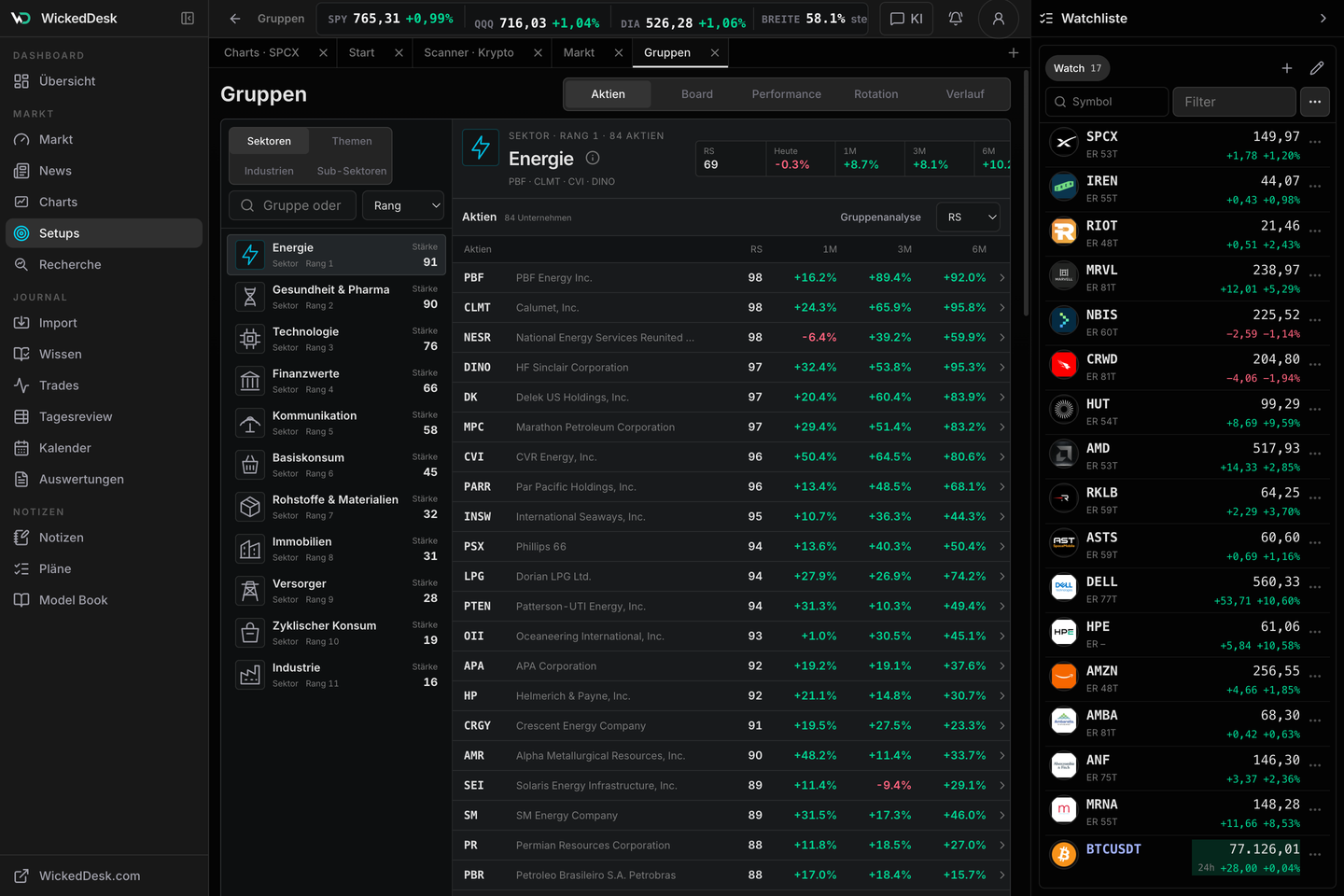Screen dimensions: 1344x896
Task: Go back with the arrow icon
Action: click(235, 19)
